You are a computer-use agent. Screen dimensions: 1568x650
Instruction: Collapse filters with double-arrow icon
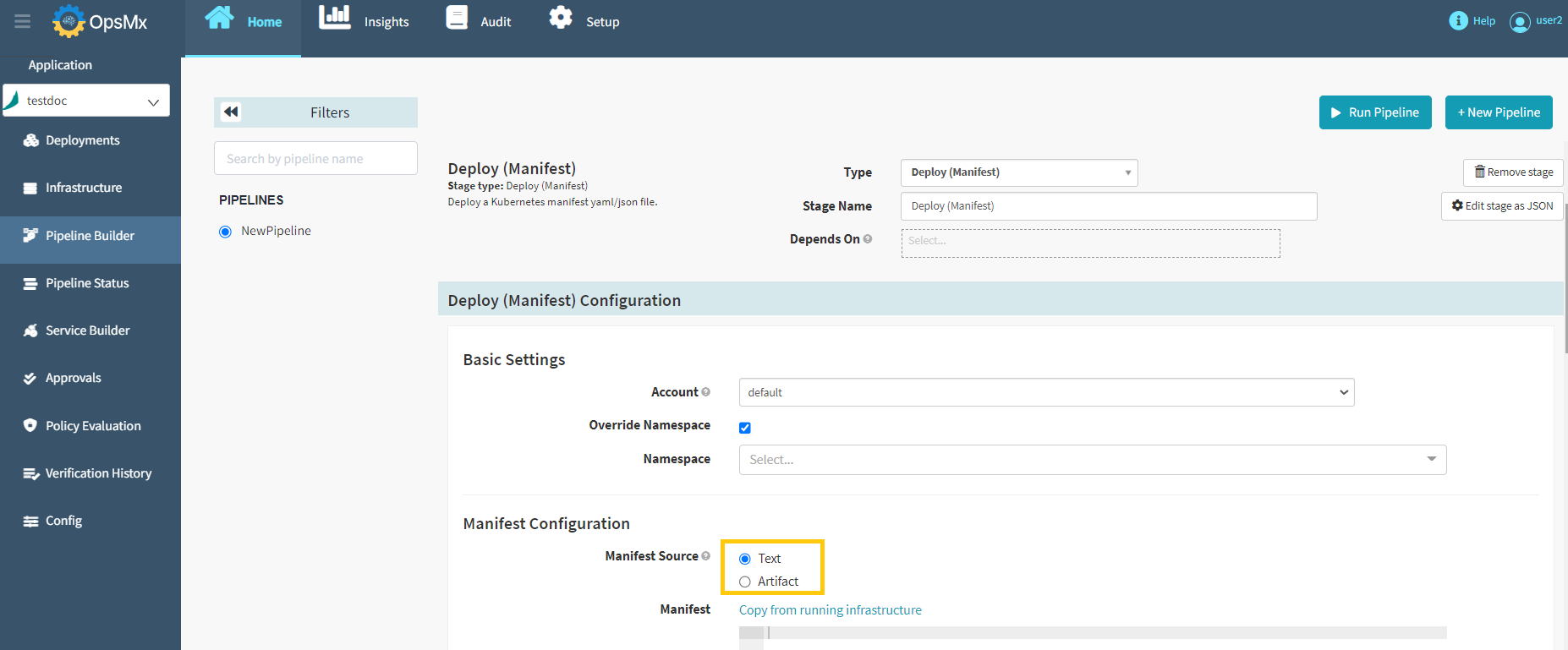click(231, 112)
